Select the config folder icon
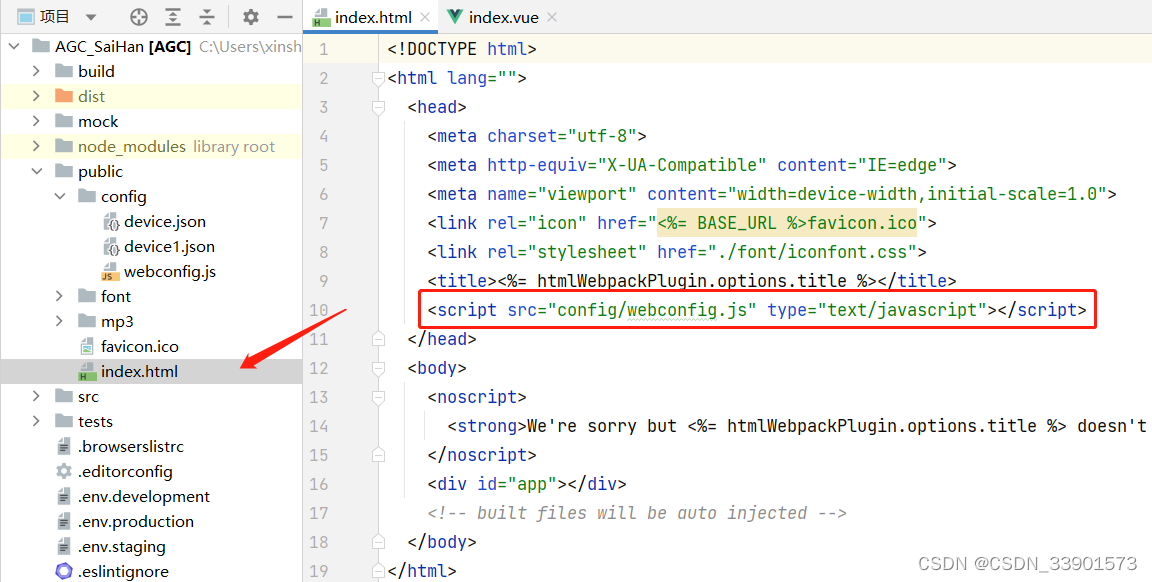 (x=87, y=196)
